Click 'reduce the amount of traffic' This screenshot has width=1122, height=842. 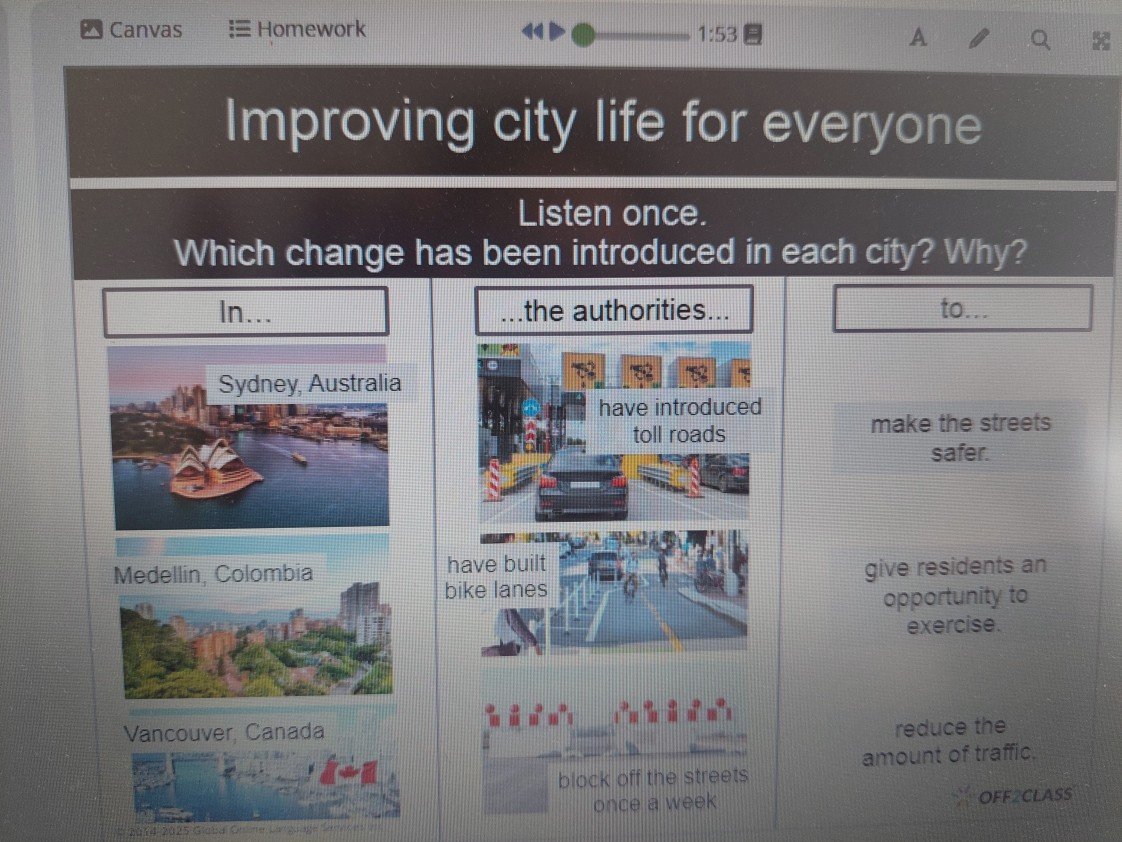(x=948, y=742)
